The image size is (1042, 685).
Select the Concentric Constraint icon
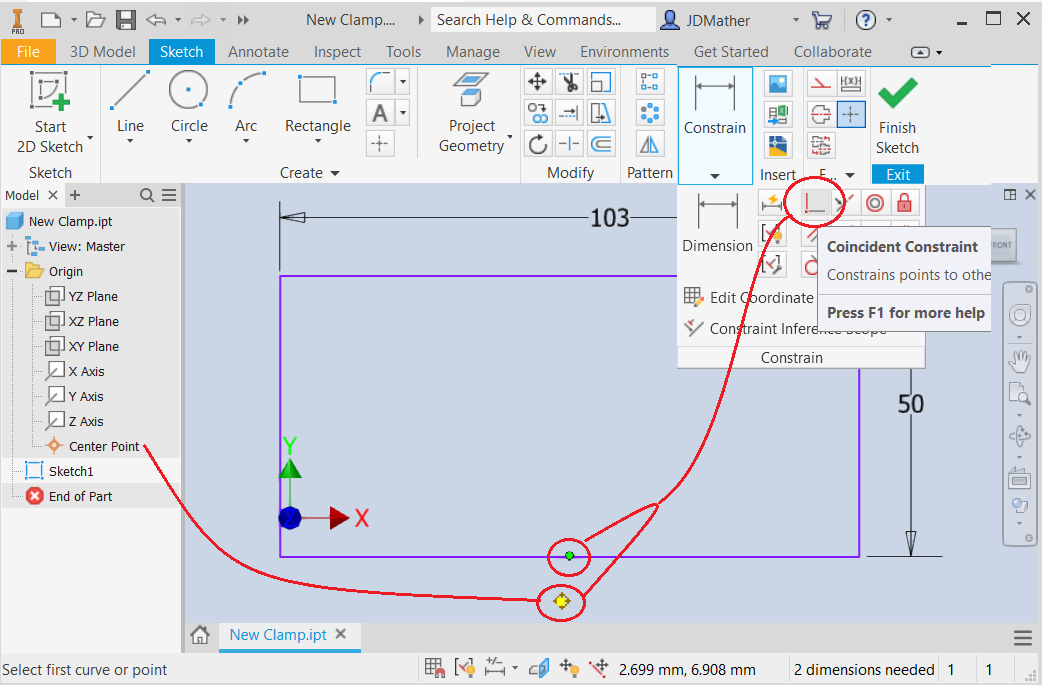pos(875,203)
